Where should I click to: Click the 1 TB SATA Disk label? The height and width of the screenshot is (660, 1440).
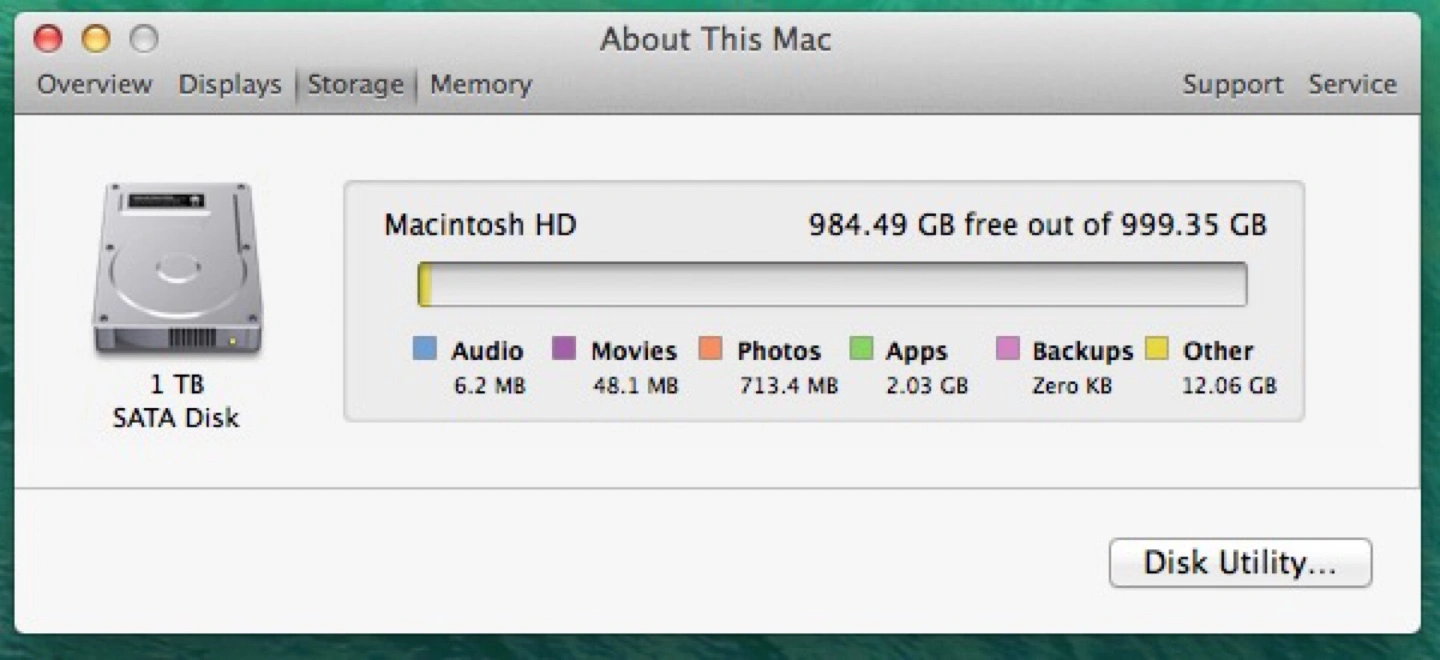[x=176, y=401]
